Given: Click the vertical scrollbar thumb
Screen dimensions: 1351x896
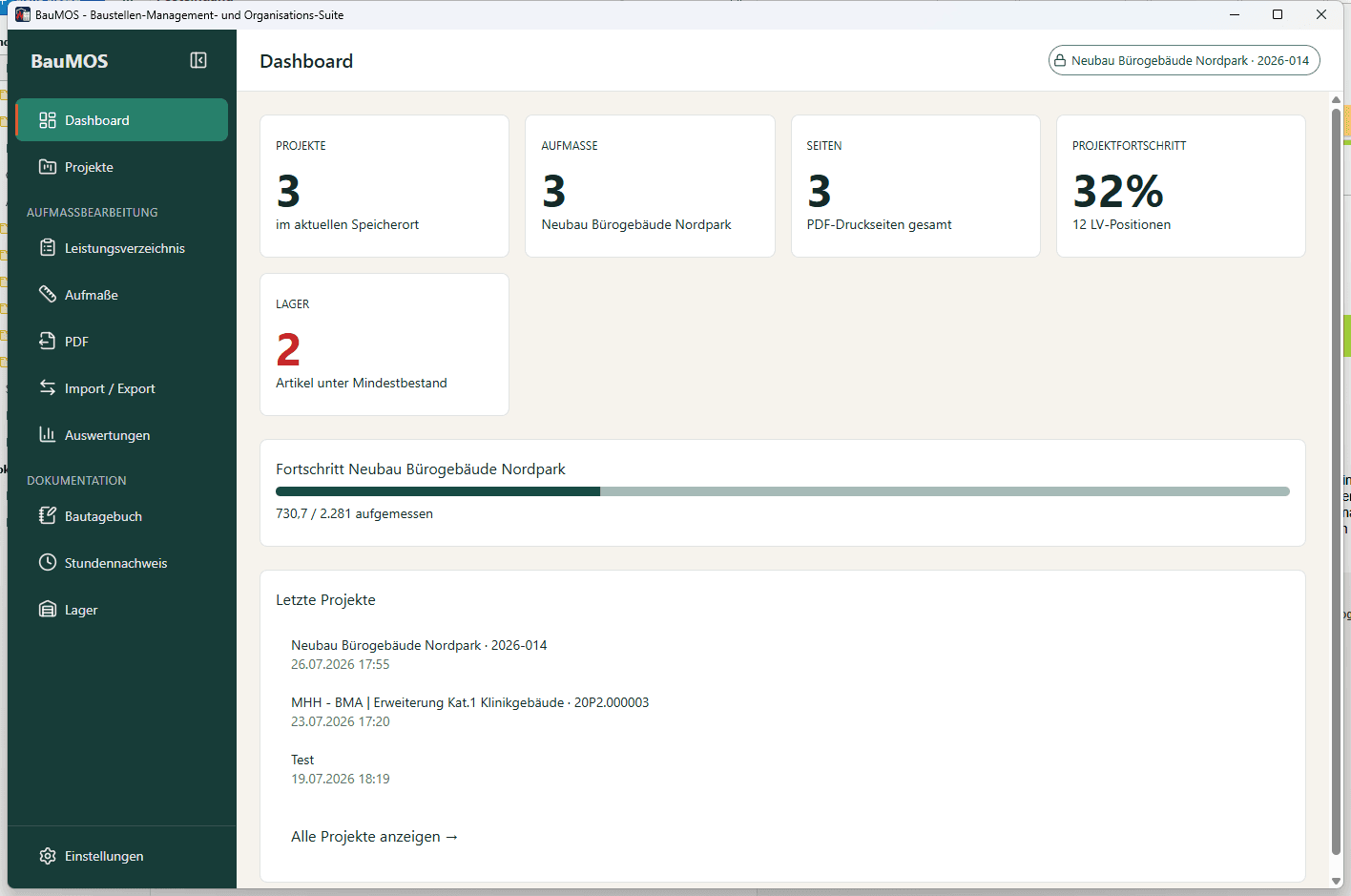Looking at the screenshot, I should 1336,482.
